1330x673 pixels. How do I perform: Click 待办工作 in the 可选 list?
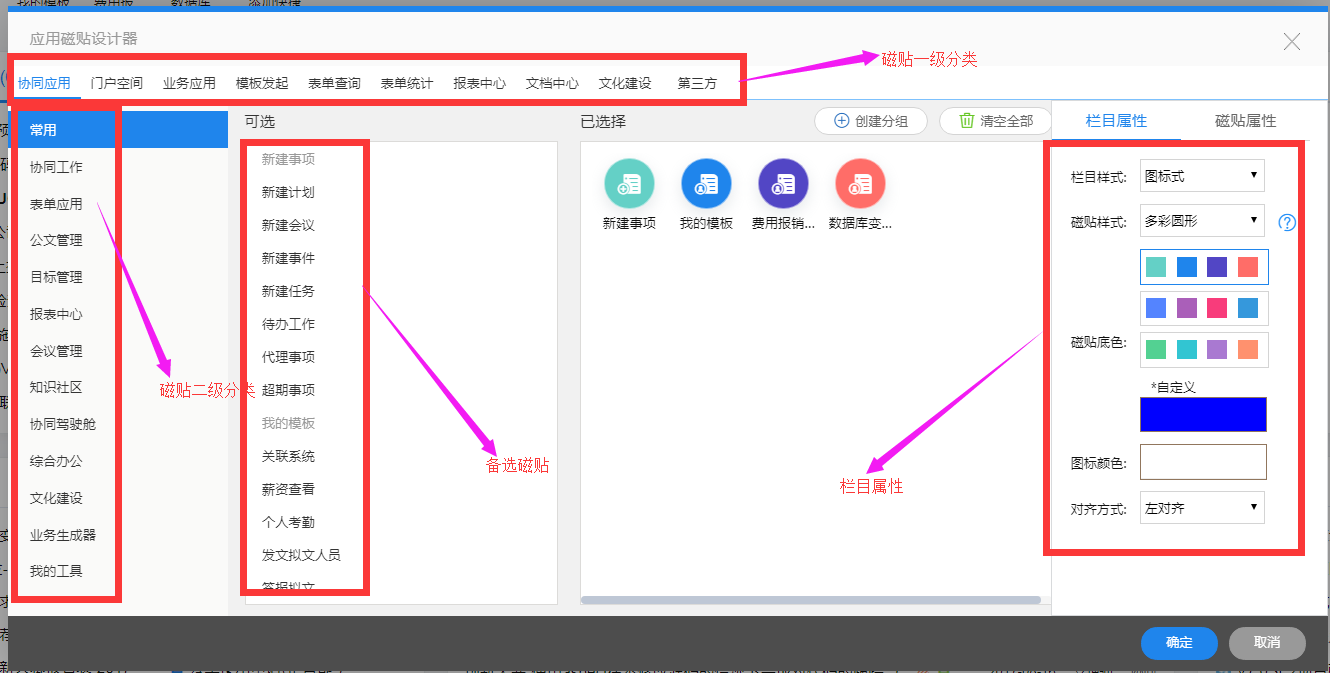[x=288, y=324]
